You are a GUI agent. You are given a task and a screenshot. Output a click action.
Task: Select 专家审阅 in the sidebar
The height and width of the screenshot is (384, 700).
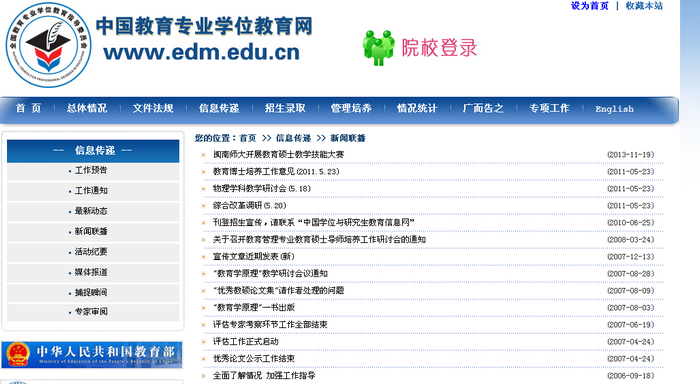pos(91,312)
